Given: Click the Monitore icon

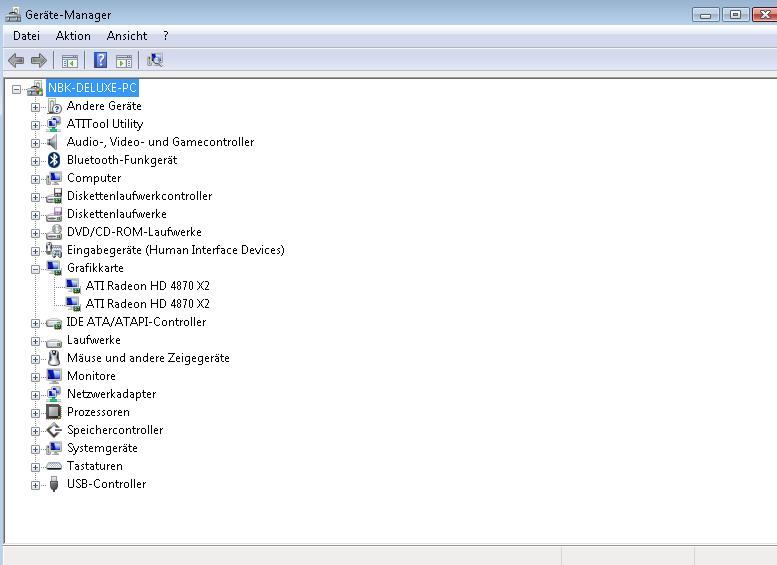Looking at the screenshot, I should pyautogui.click(x=54, y=376).
